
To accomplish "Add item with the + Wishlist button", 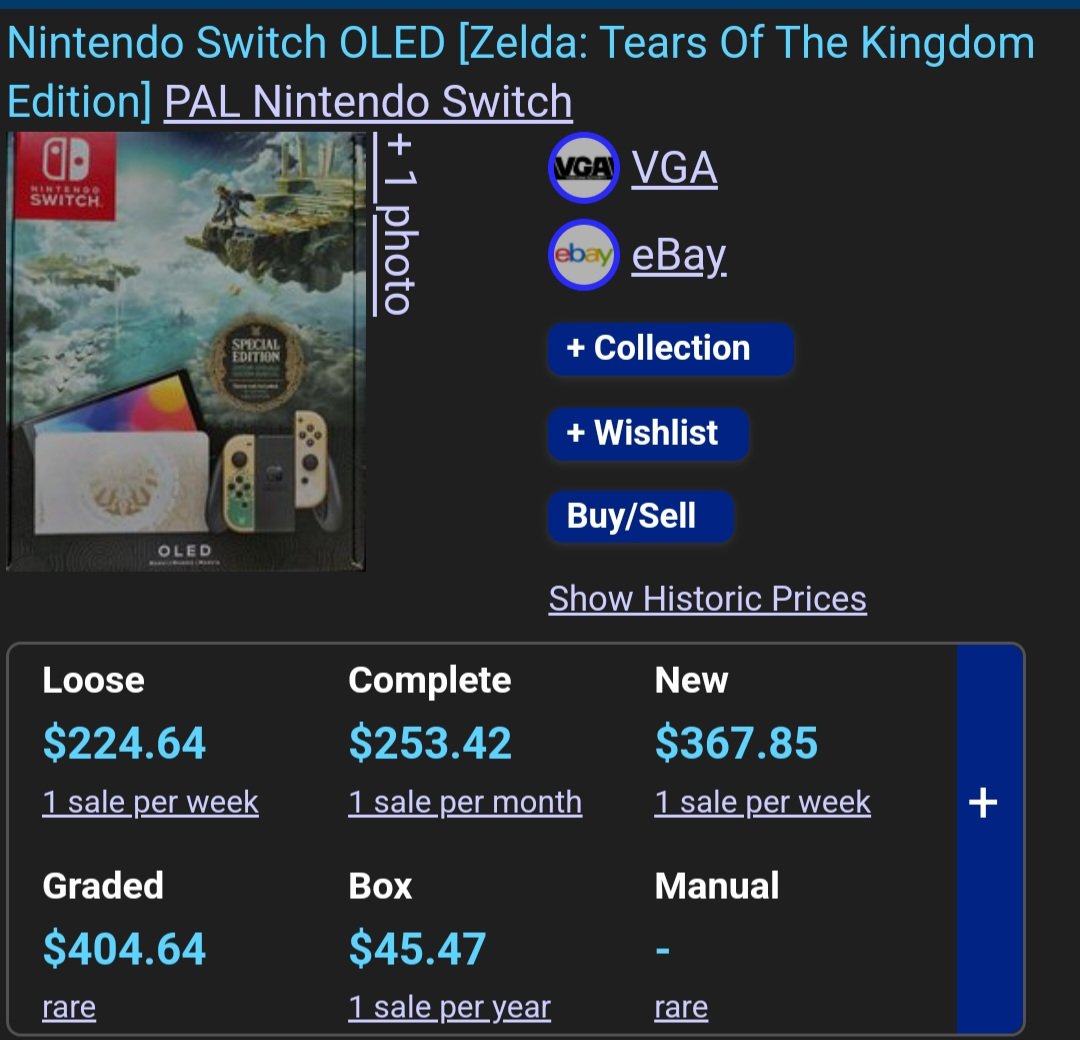I will click(648, 433).
